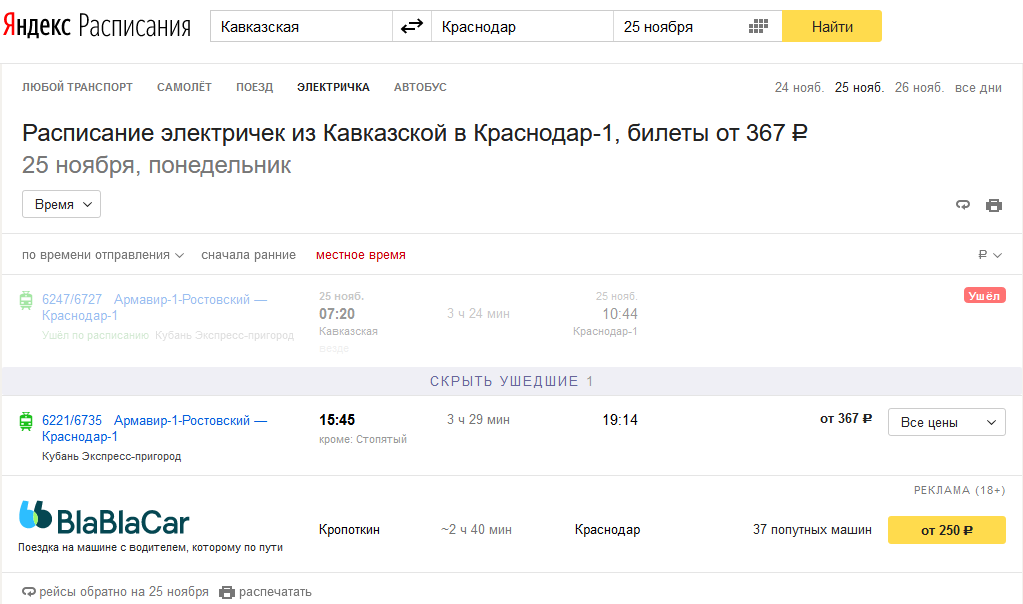Open Расписания home link
Screen dimensions: 1023x604
click(x=134, y=26)
